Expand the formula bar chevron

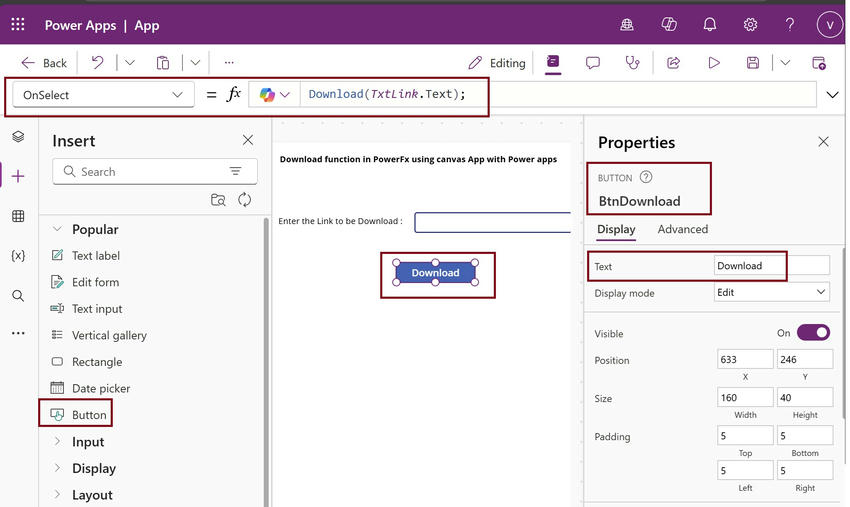pos(832,95)
